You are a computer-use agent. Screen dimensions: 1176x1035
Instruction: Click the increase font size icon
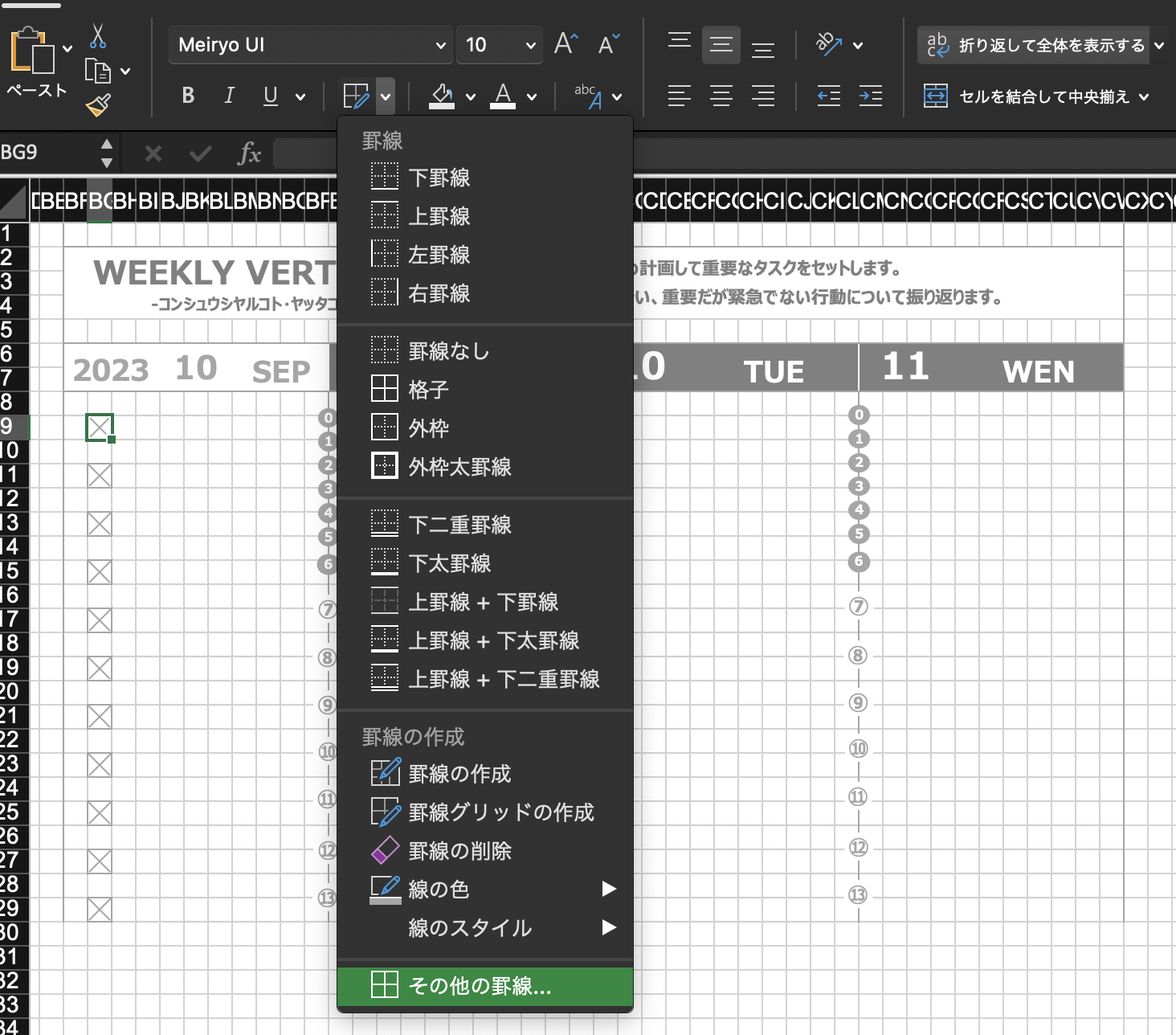point(566,44)
